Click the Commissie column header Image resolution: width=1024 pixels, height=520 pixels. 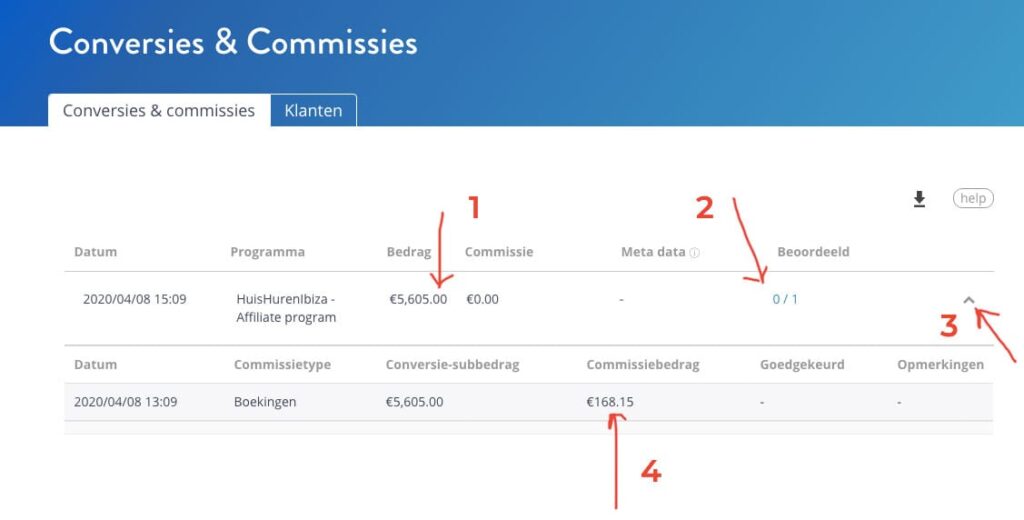coord(499,252)
